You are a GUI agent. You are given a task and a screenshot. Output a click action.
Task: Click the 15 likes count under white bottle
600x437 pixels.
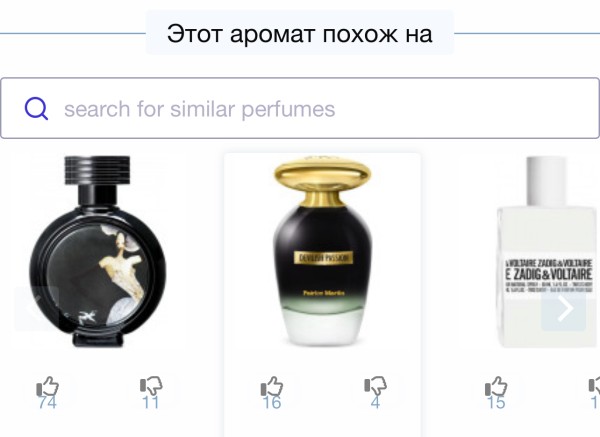pos(496,403)
